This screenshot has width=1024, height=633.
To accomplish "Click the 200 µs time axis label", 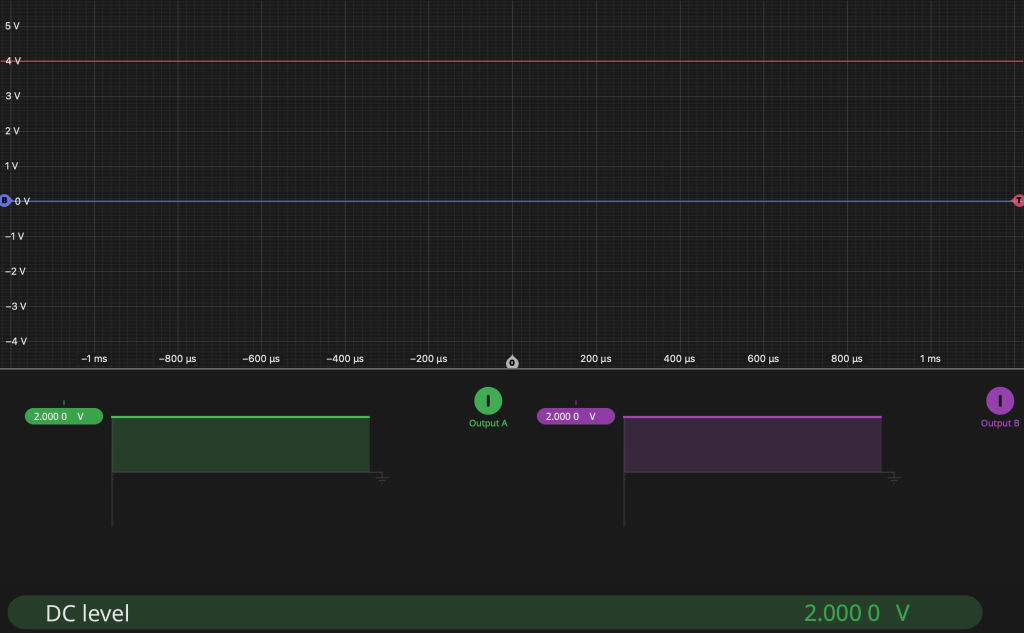I will click(x=596, y=359).
